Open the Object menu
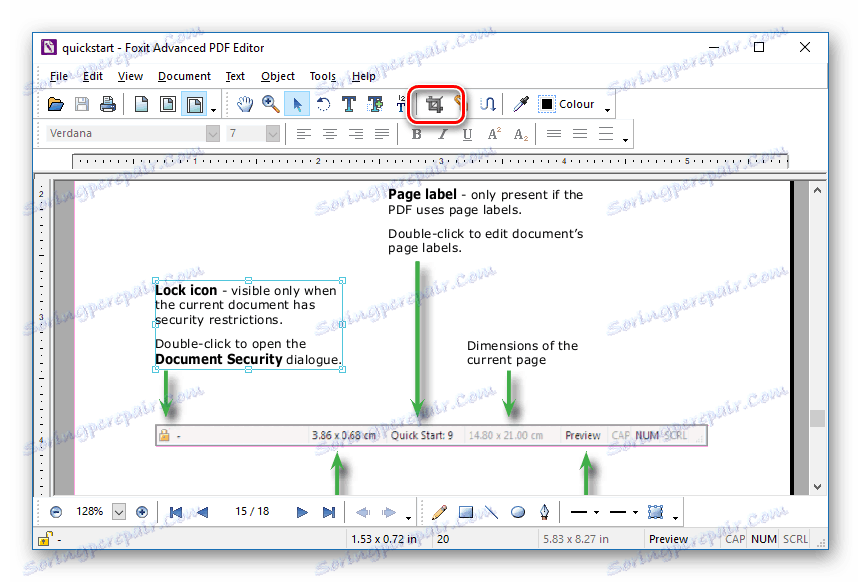 (x=278, y=76)
